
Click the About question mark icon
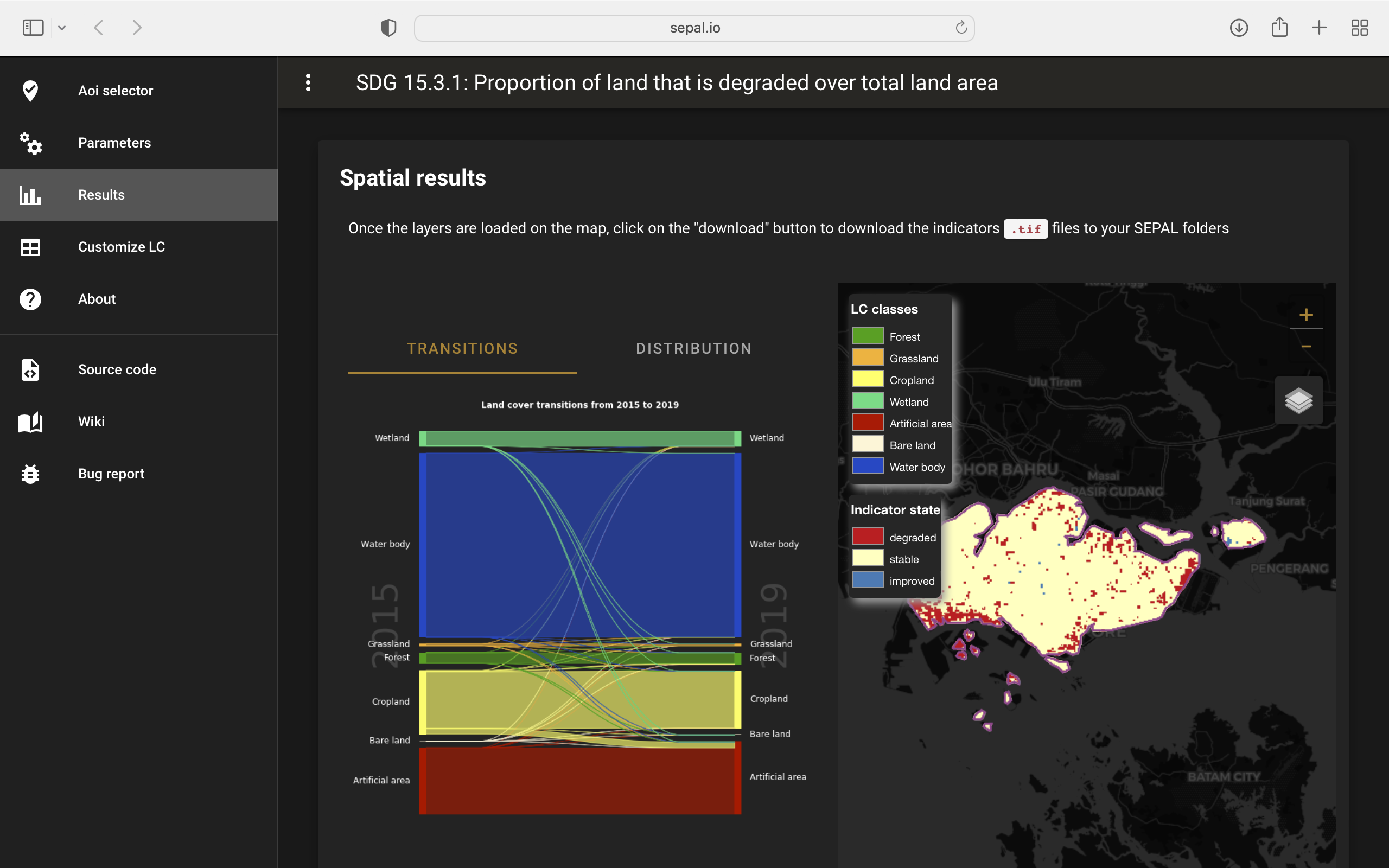point(30,299)
